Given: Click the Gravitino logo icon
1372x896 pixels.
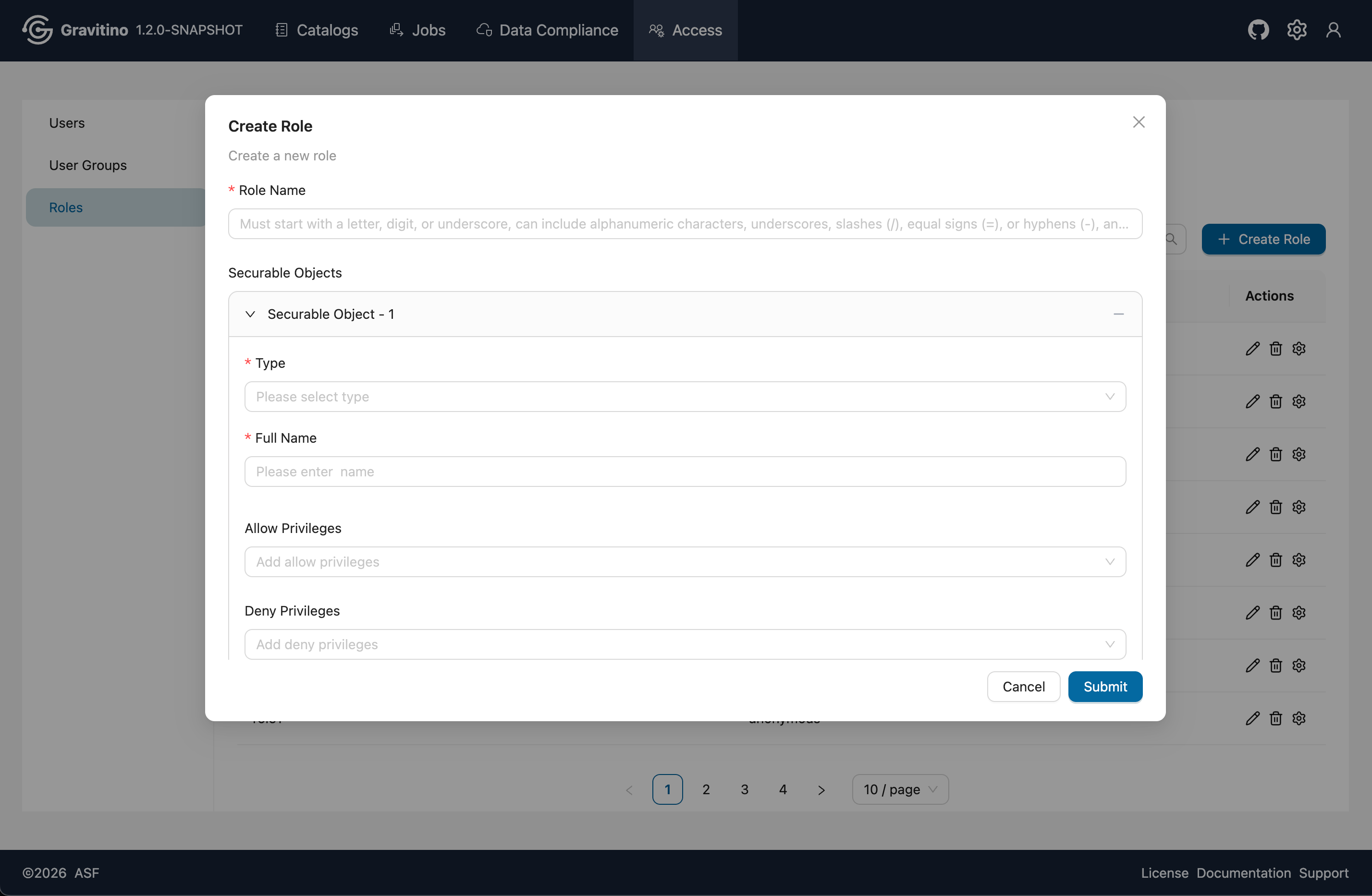Looking at the screenshot, I should (x=37, y=30).
